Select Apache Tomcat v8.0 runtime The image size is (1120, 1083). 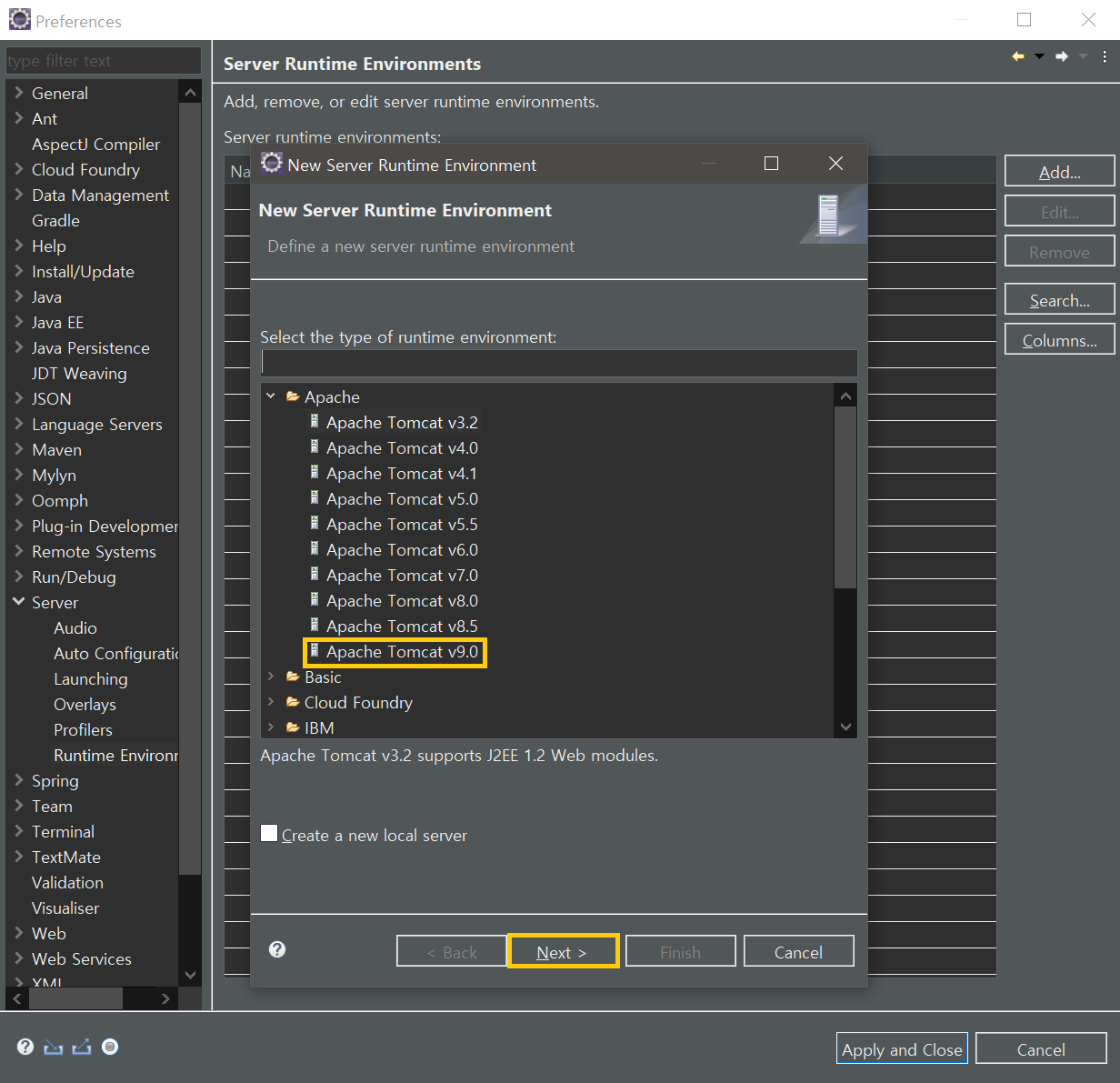pos(402,601)
